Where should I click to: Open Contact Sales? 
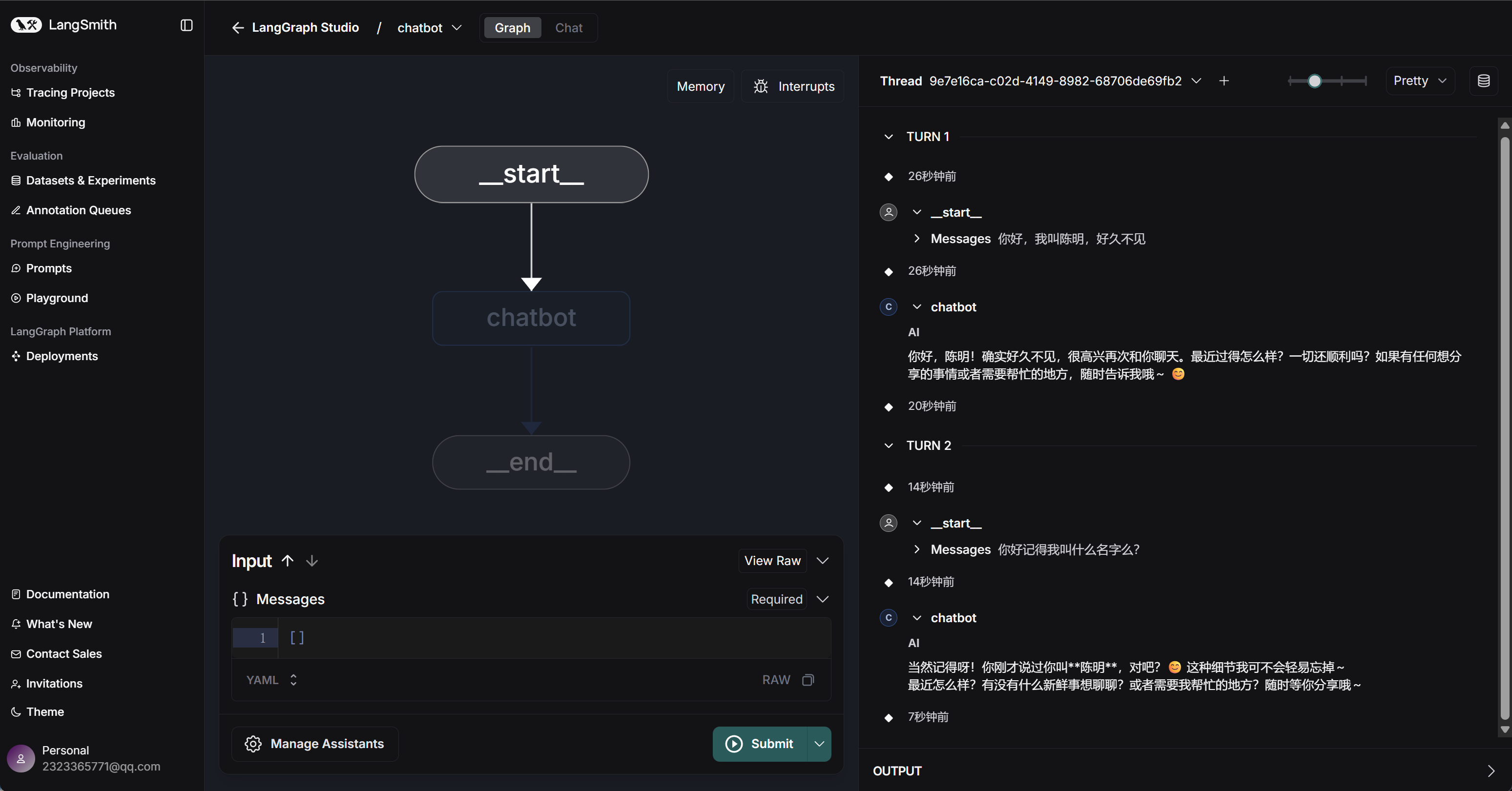(56, 654)
